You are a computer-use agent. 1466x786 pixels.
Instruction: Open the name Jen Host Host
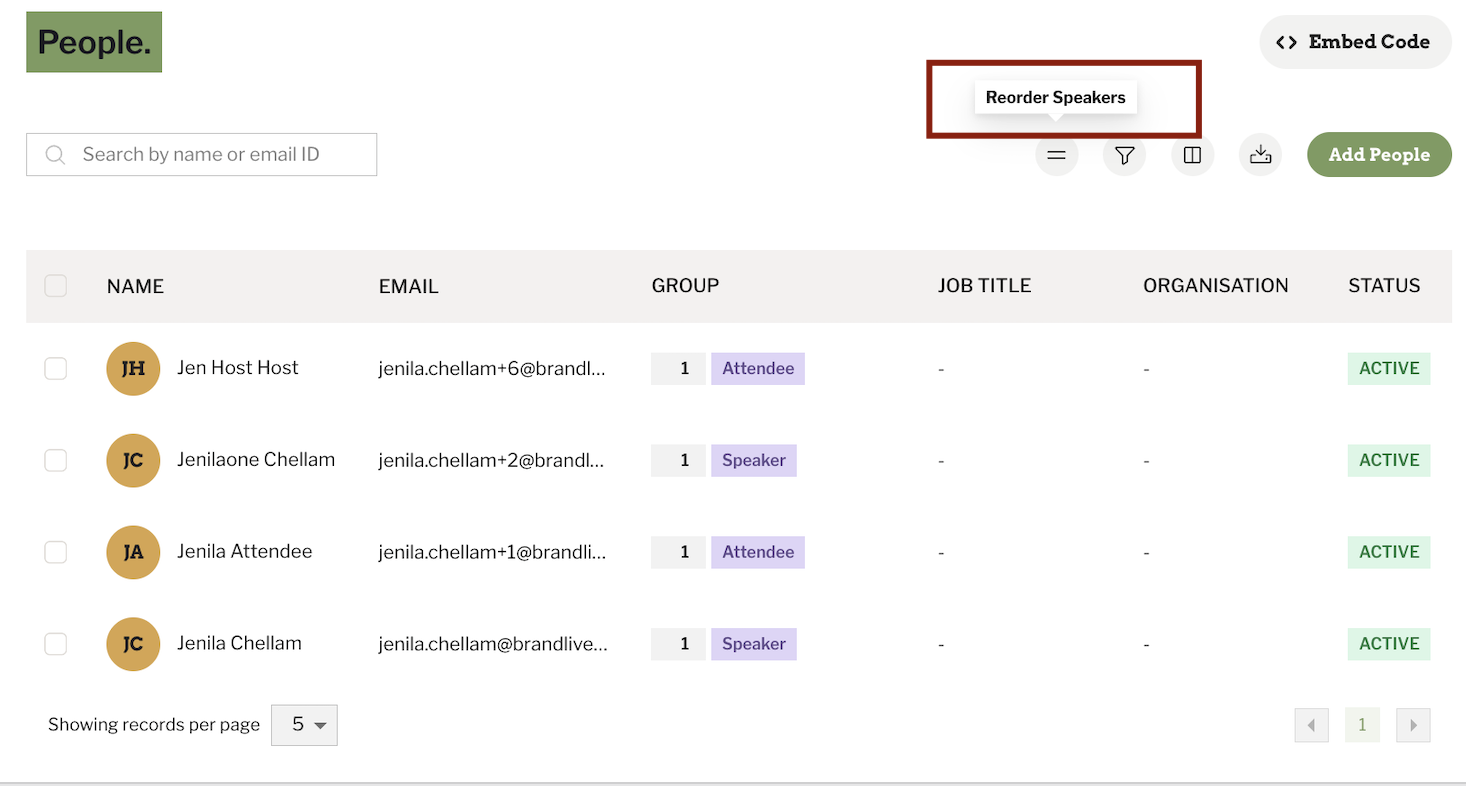point(238,368)
